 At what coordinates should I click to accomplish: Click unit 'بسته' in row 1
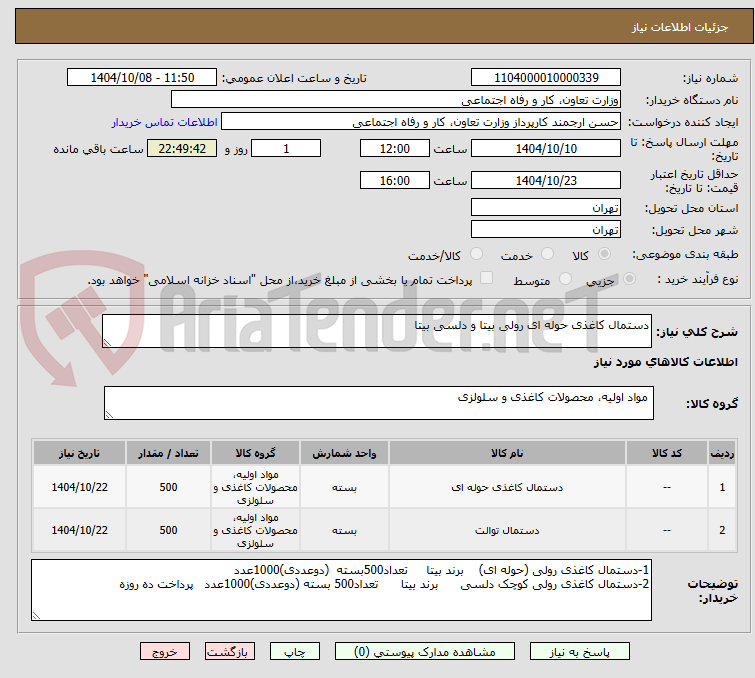[x=344, y=487]
